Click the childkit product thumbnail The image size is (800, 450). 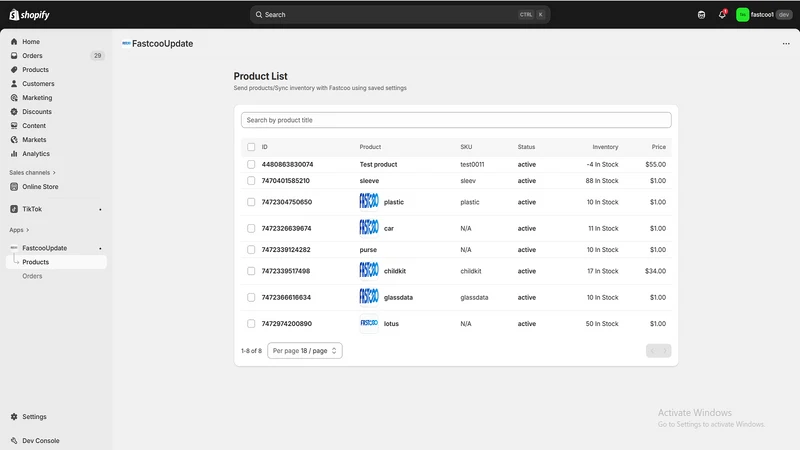pyautogui.click(x=369, y=269)
